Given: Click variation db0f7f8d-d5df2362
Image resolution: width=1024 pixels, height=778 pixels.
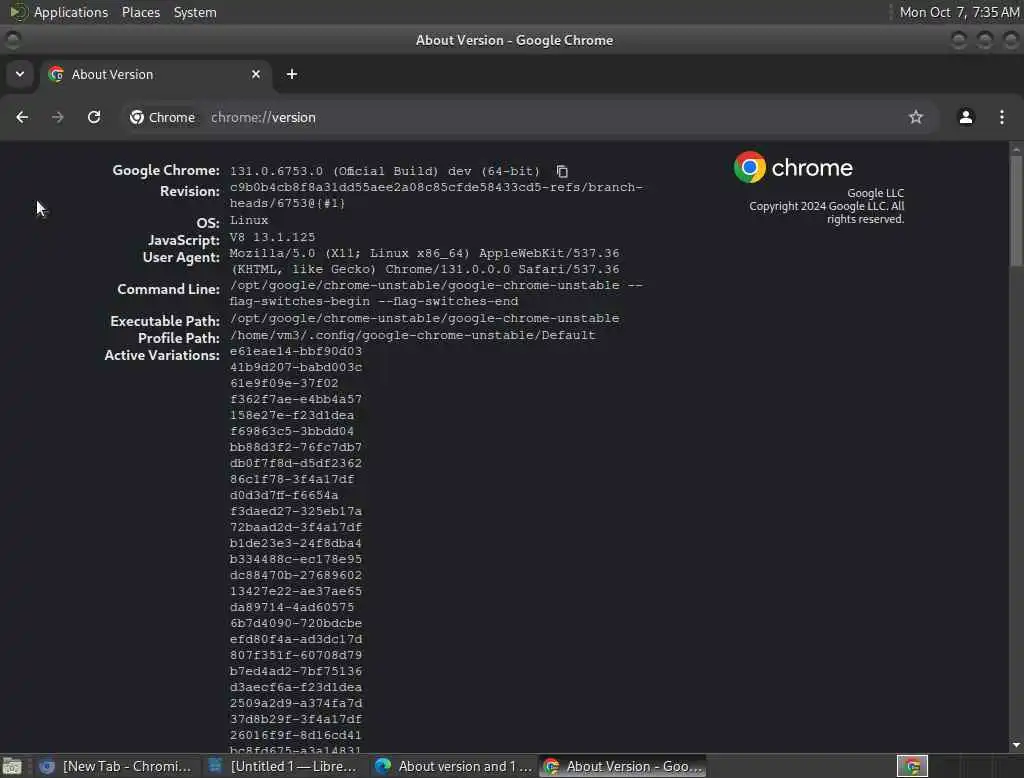Looking at the screenshot, I should (x=296, y=463).
